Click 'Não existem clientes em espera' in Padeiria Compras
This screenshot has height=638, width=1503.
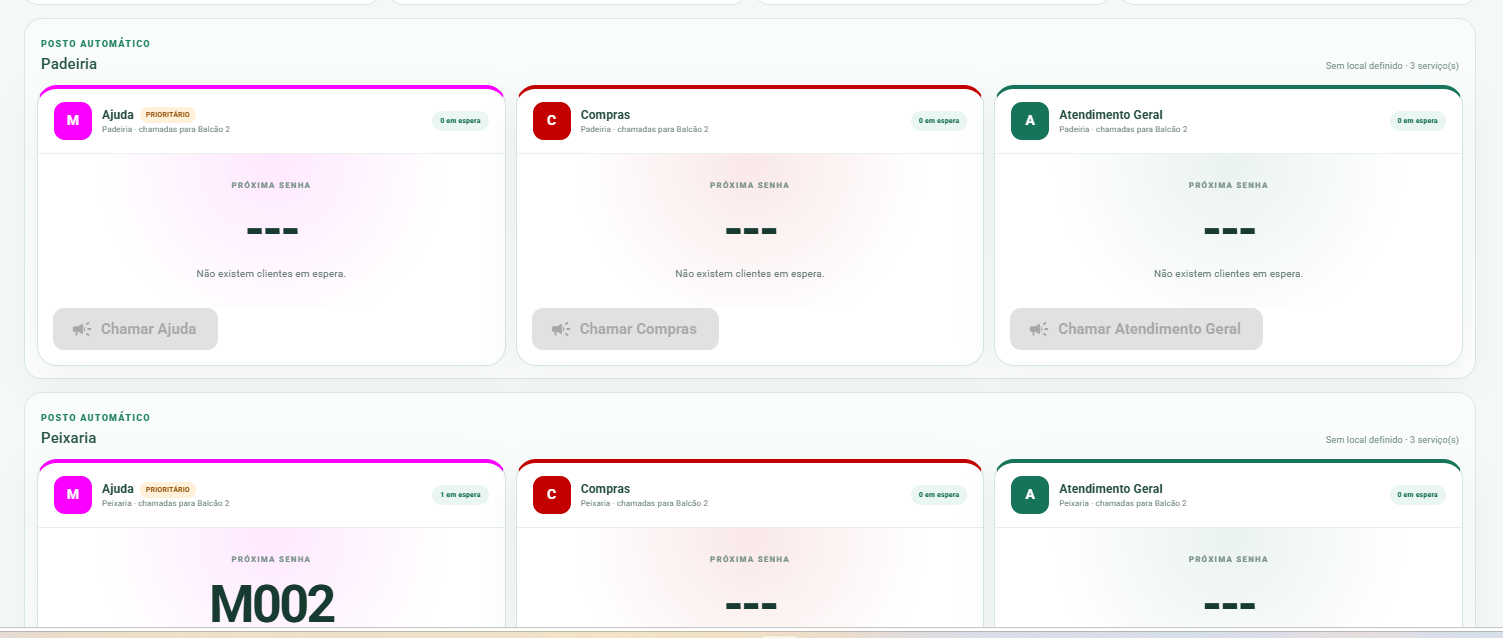(750, 274)
